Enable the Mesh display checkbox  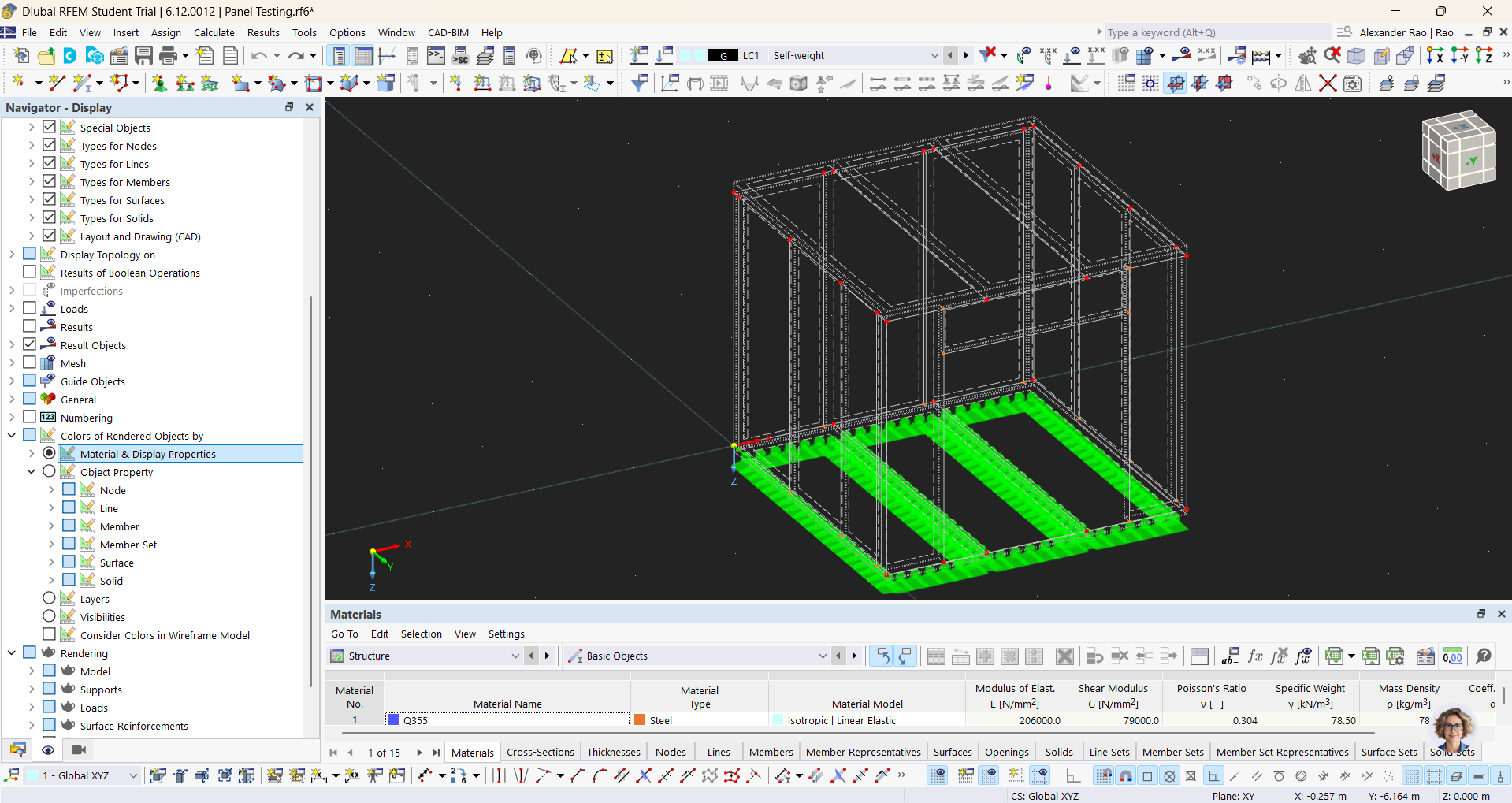click(30, 362)
